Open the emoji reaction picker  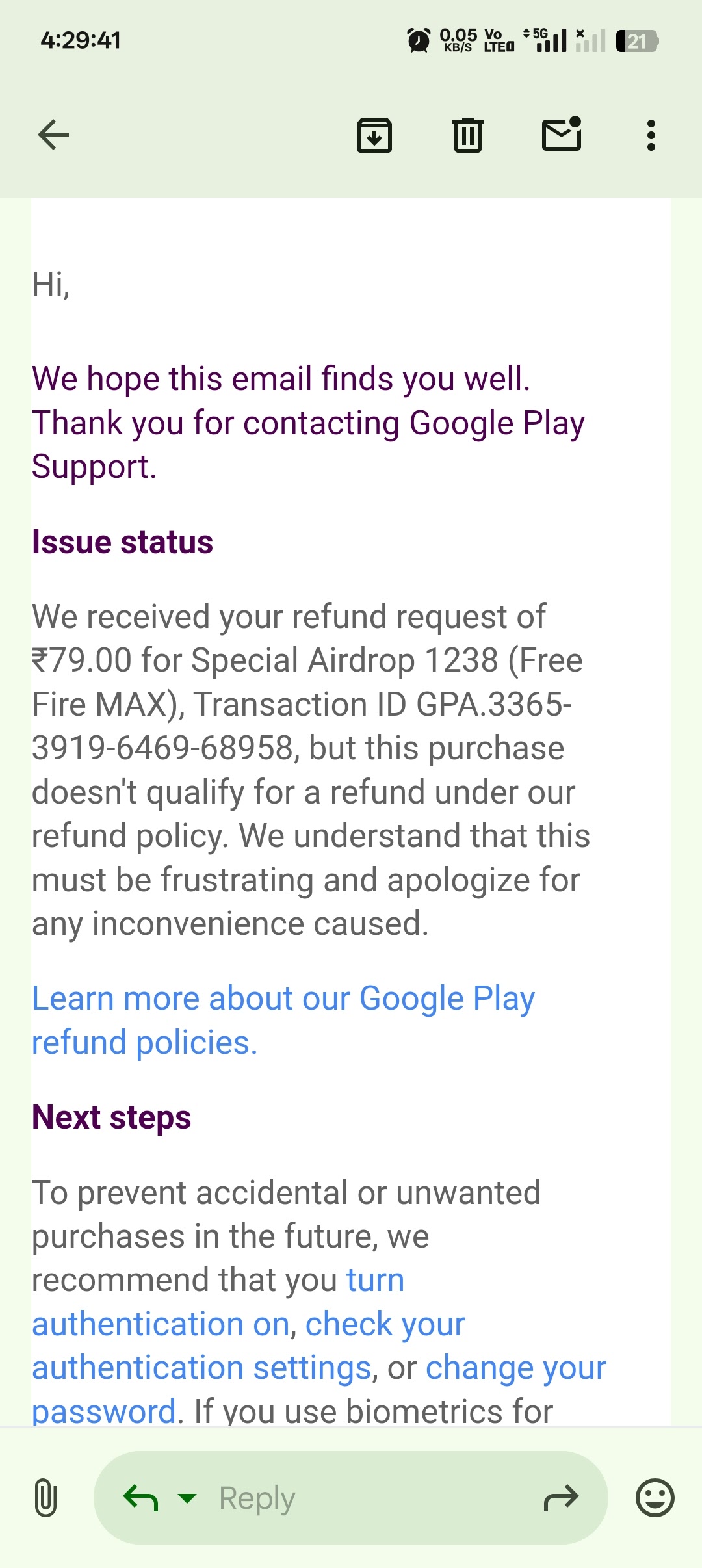pyautogui.click(x=655, y=1498)
